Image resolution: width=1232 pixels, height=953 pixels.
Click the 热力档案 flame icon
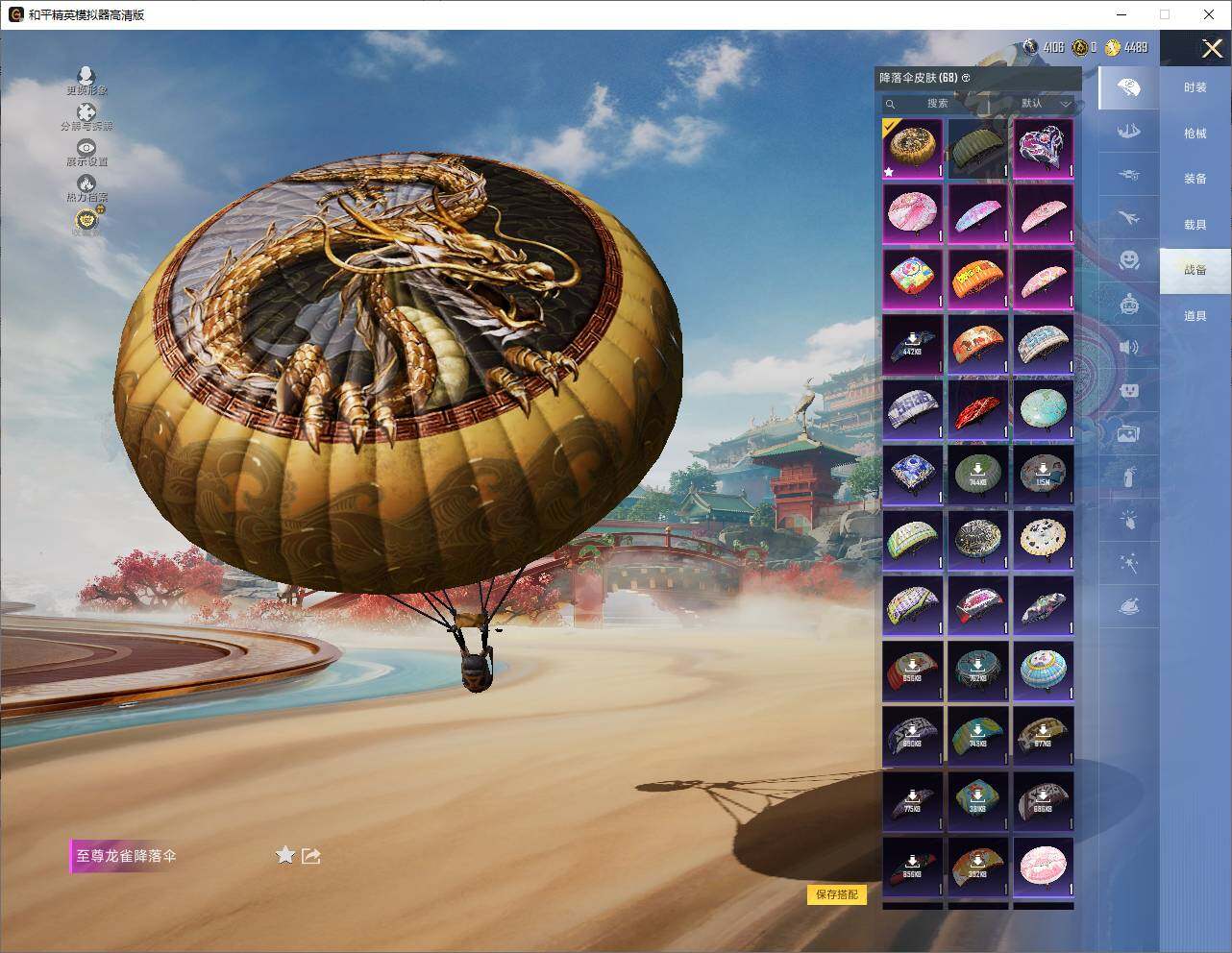tap(86, 183)
